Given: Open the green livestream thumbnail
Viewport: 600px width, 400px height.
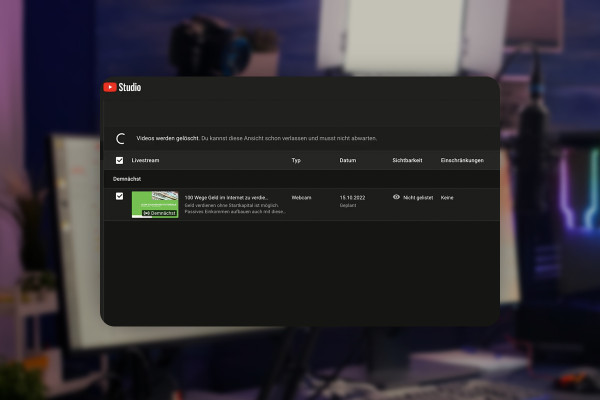Looking at the screenshot, I should tap(155, 204).
